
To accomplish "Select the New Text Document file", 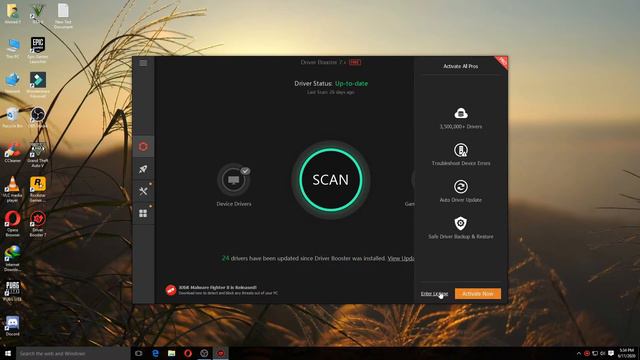I will point(63,16).
